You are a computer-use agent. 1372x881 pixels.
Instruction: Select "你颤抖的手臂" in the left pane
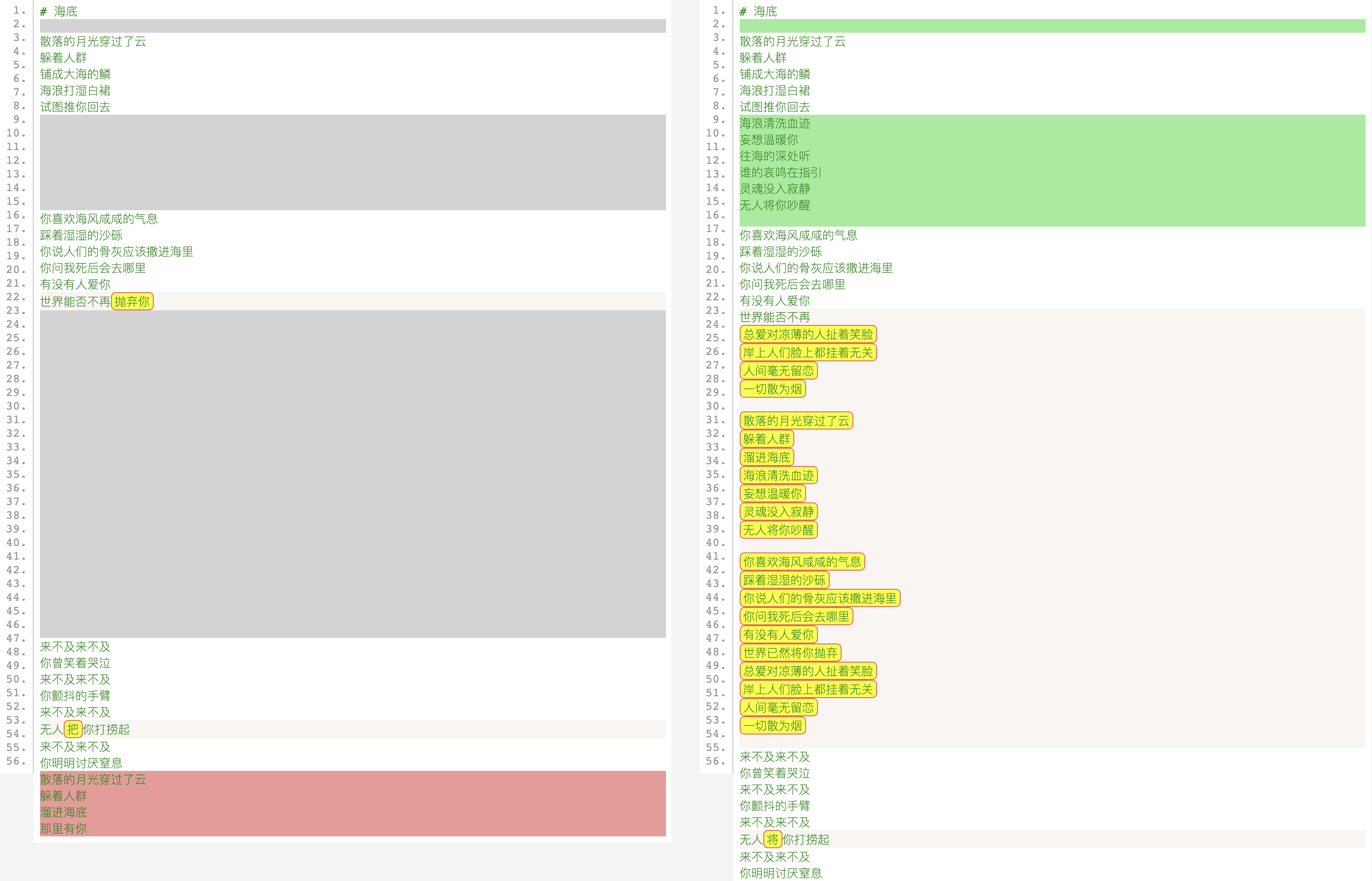(x=75, y=696)
